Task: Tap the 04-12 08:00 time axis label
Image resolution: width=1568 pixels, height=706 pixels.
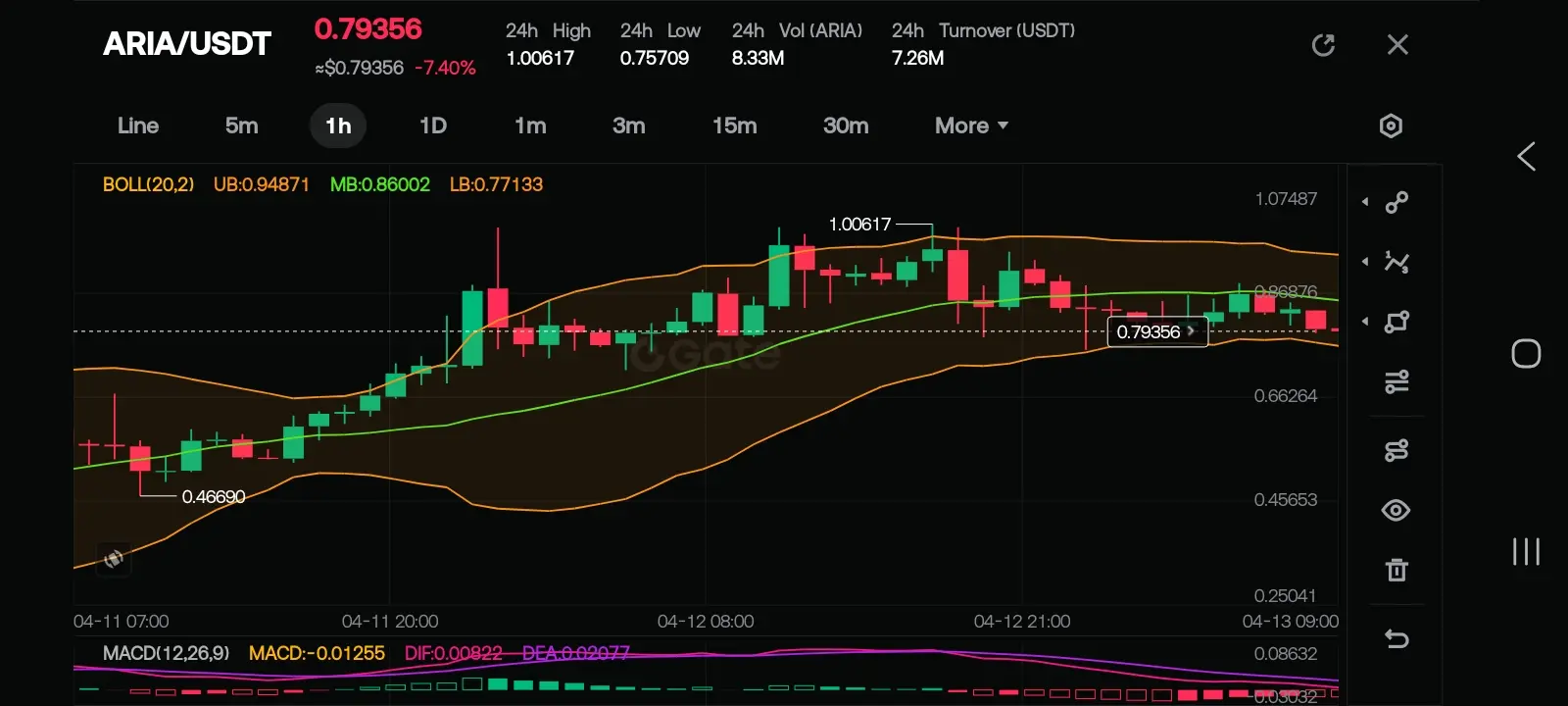Action: (706, 622)
